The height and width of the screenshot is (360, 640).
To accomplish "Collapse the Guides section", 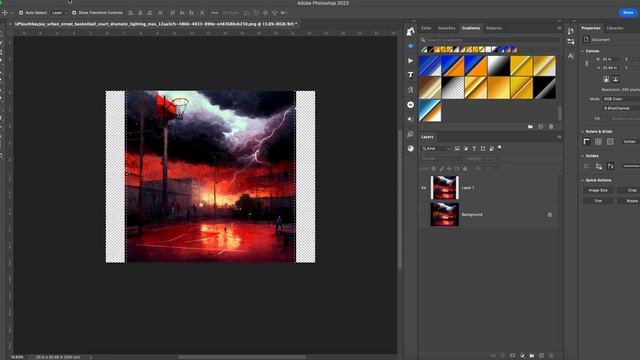I will [x=582, y=156].
